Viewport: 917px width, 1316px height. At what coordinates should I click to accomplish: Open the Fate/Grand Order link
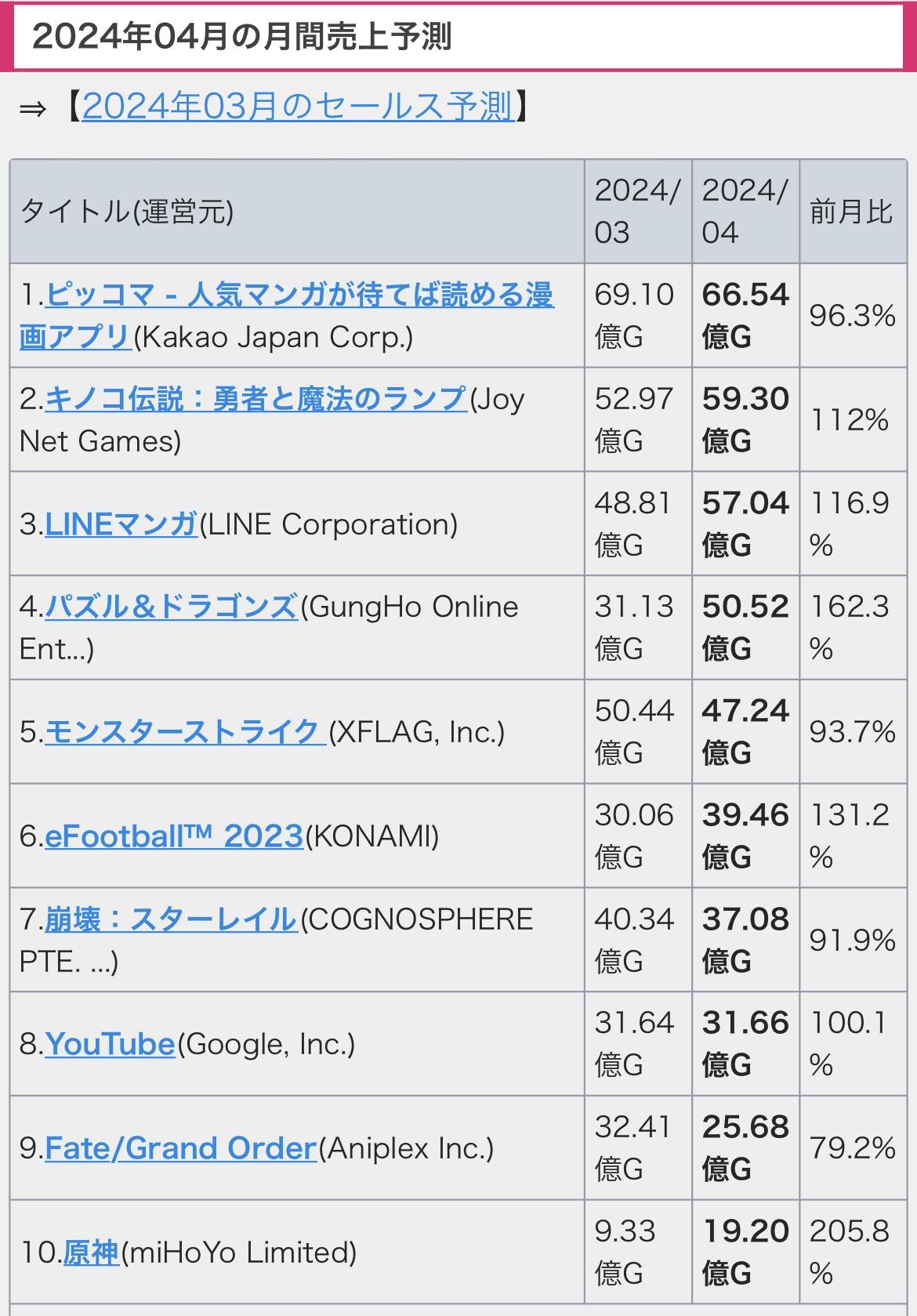[x=180, y=1148]
